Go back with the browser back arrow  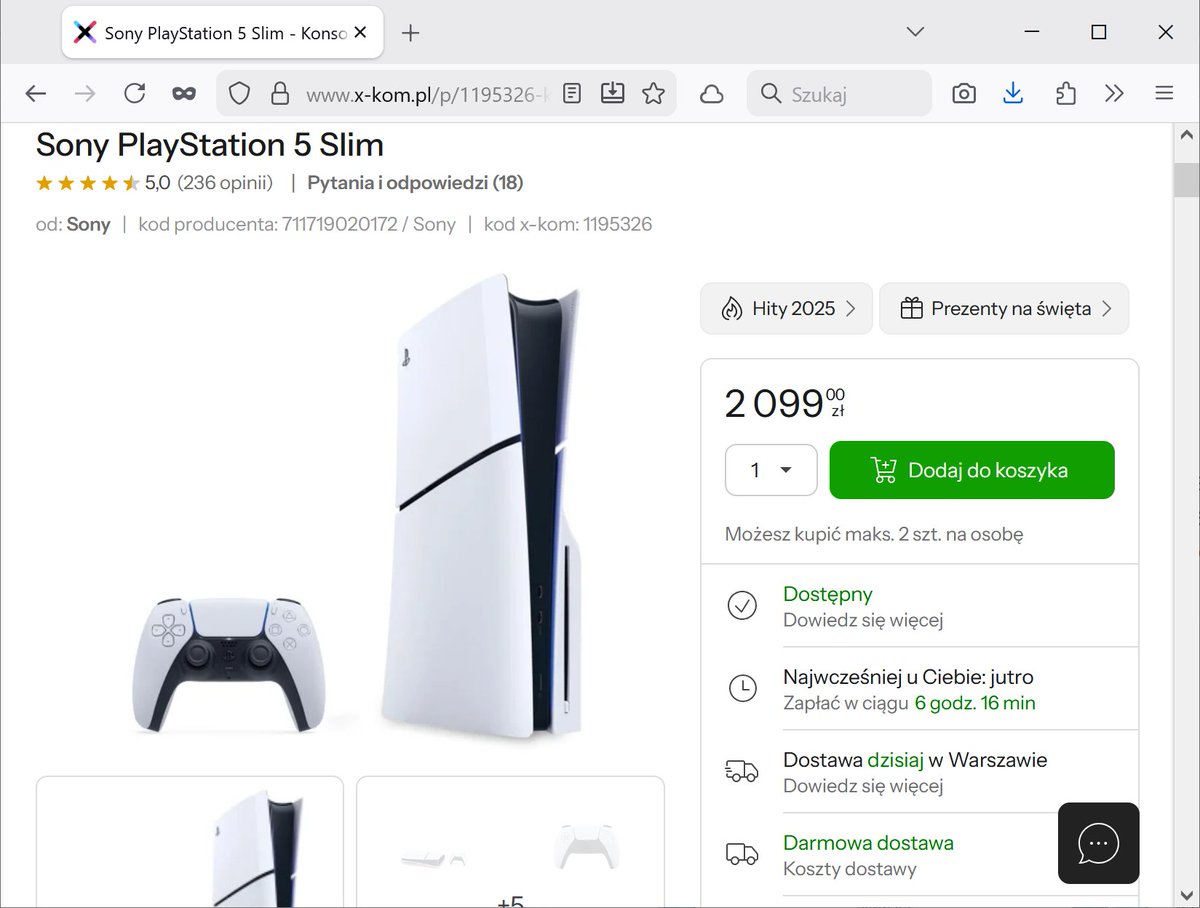(36, 94)
